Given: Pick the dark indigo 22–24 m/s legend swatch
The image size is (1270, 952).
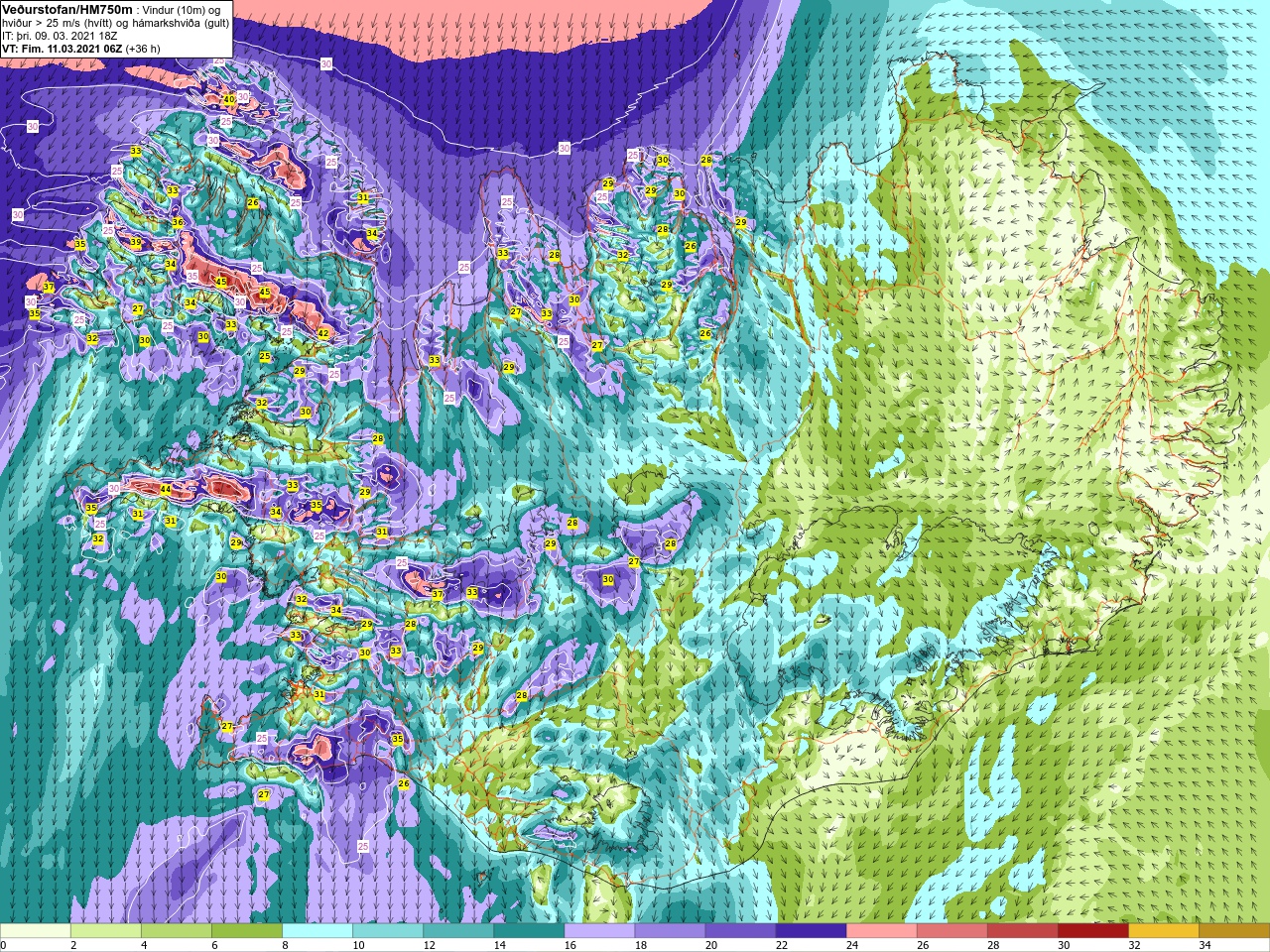Looking at the screenshot, I should click(x=811, y=931).
